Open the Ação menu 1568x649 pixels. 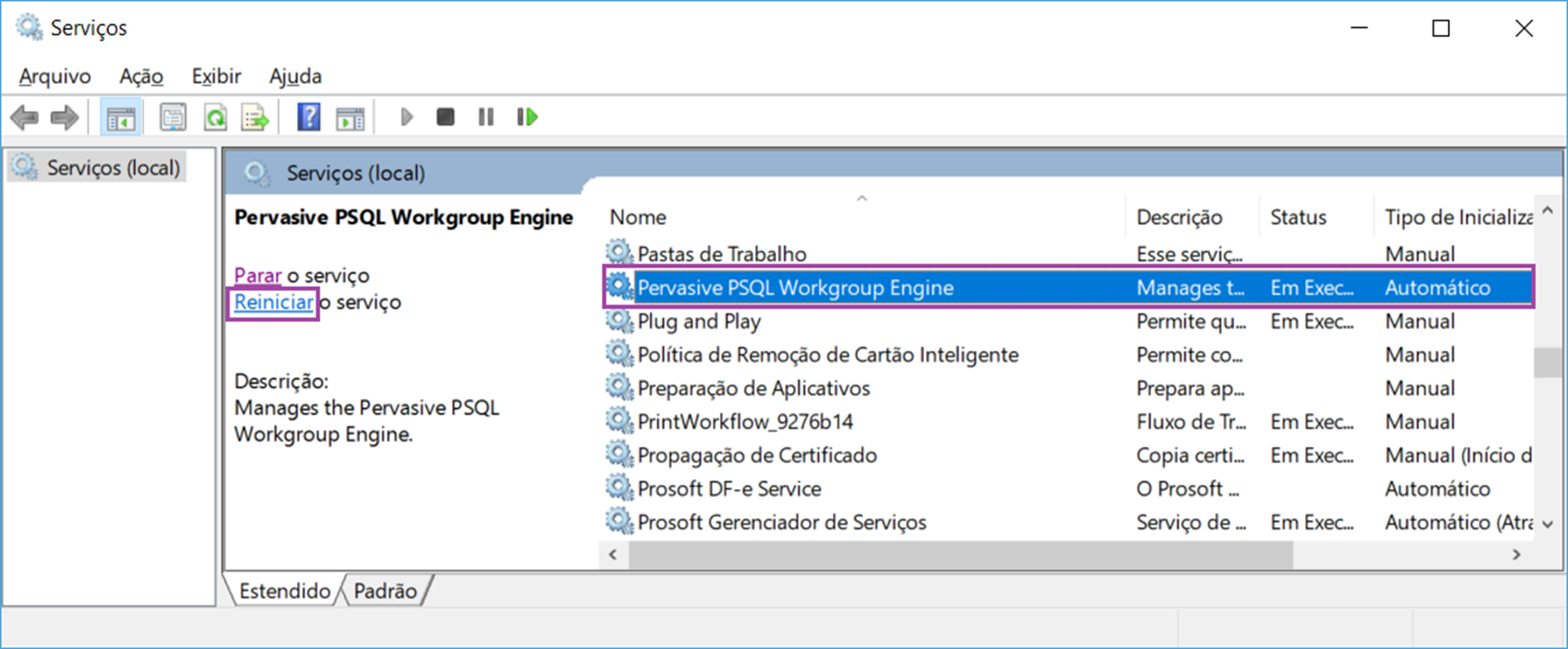click(141, 76)
